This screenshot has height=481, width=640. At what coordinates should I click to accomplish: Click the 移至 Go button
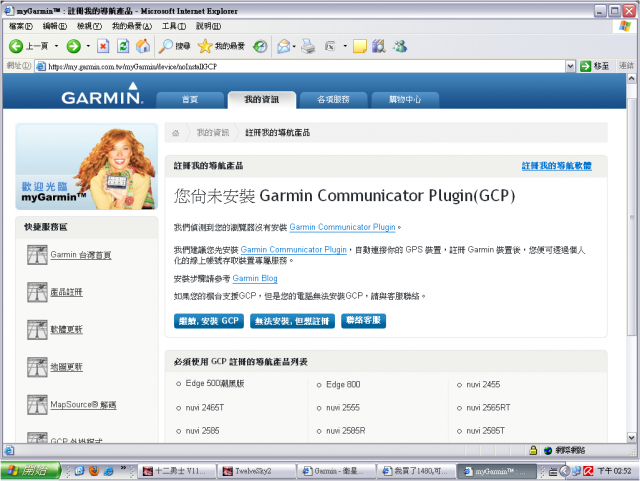coord(594,66)
